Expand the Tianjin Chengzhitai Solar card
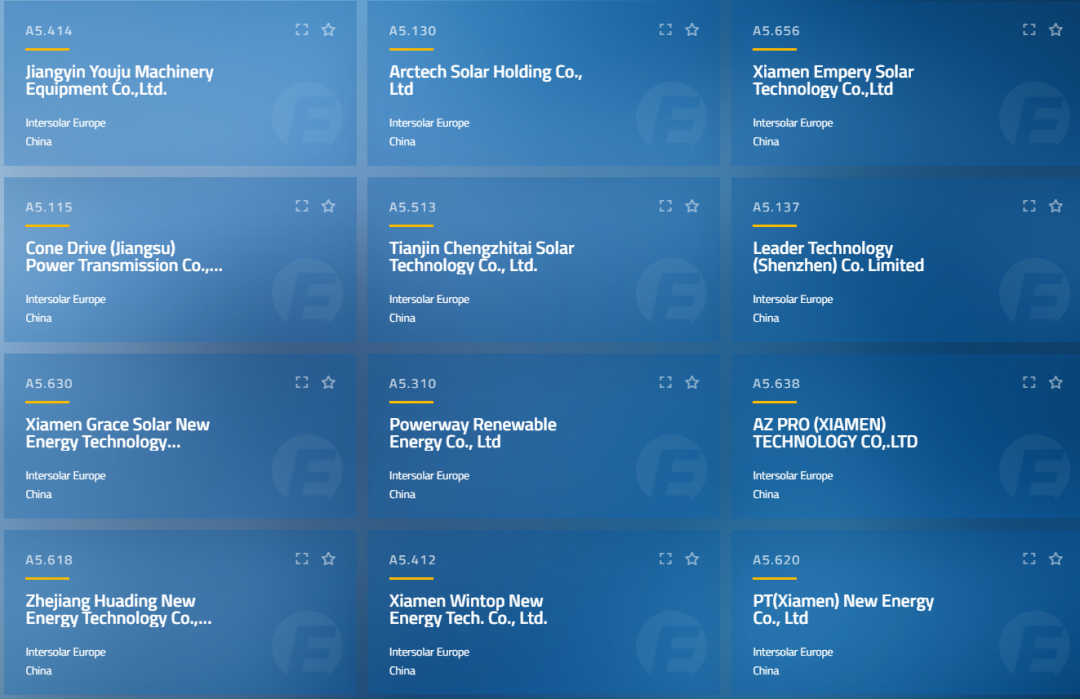This screenshot has width=1080, height=699. tap(665, 206)
